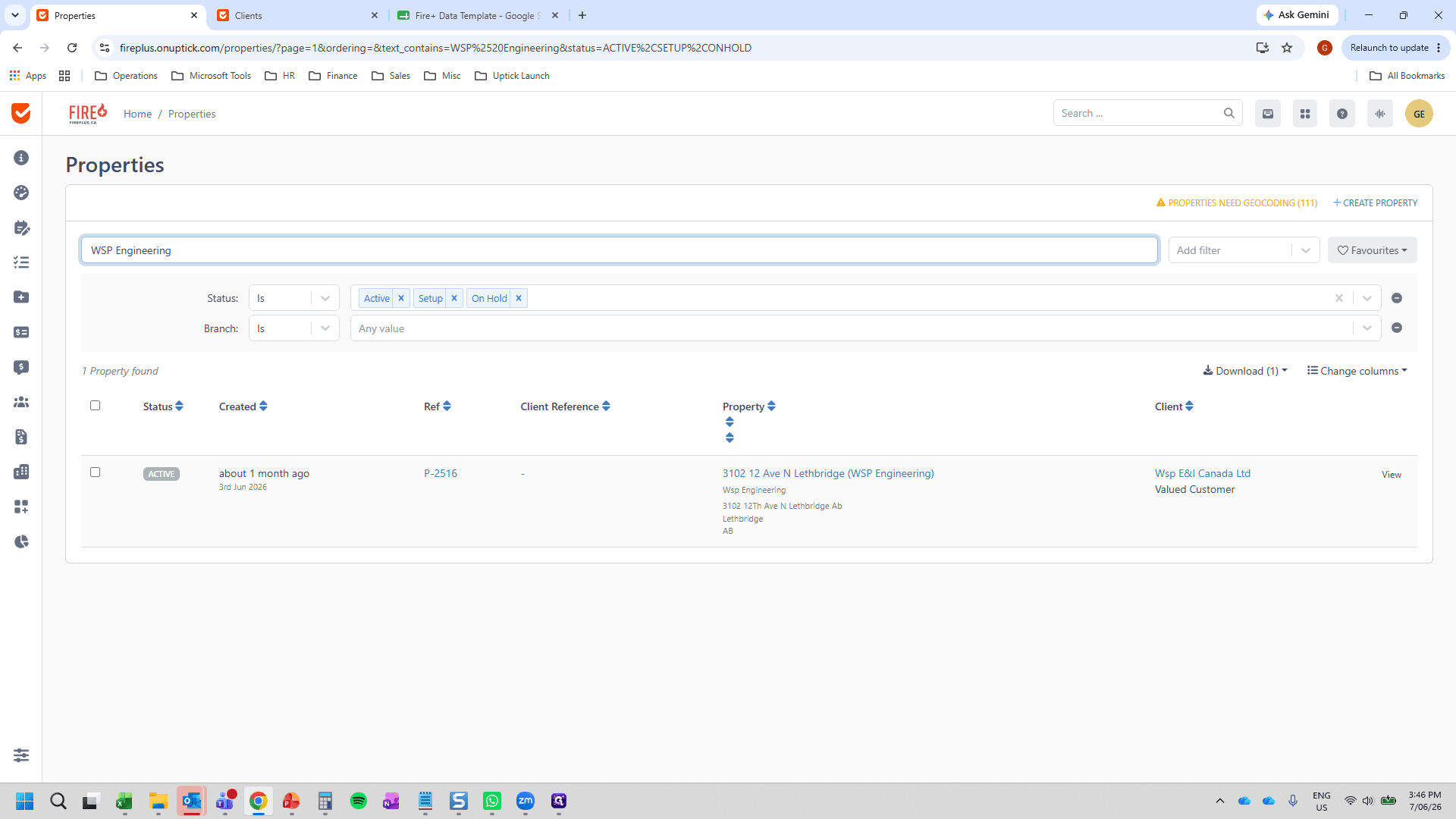Sort by Created column arrows

point(263,406)
